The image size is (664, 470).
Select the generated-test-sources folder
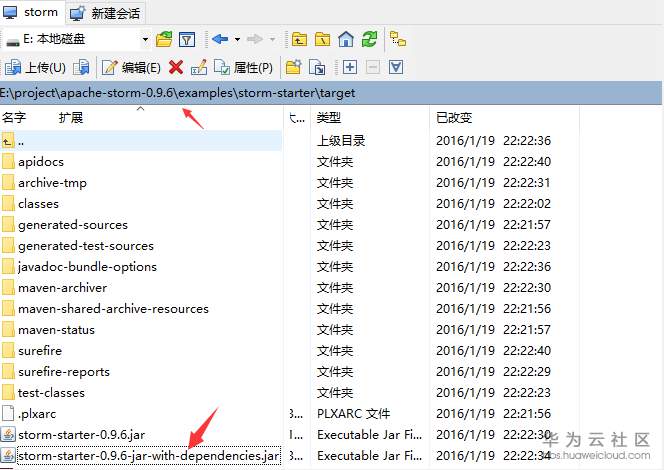tap(86, 246)
